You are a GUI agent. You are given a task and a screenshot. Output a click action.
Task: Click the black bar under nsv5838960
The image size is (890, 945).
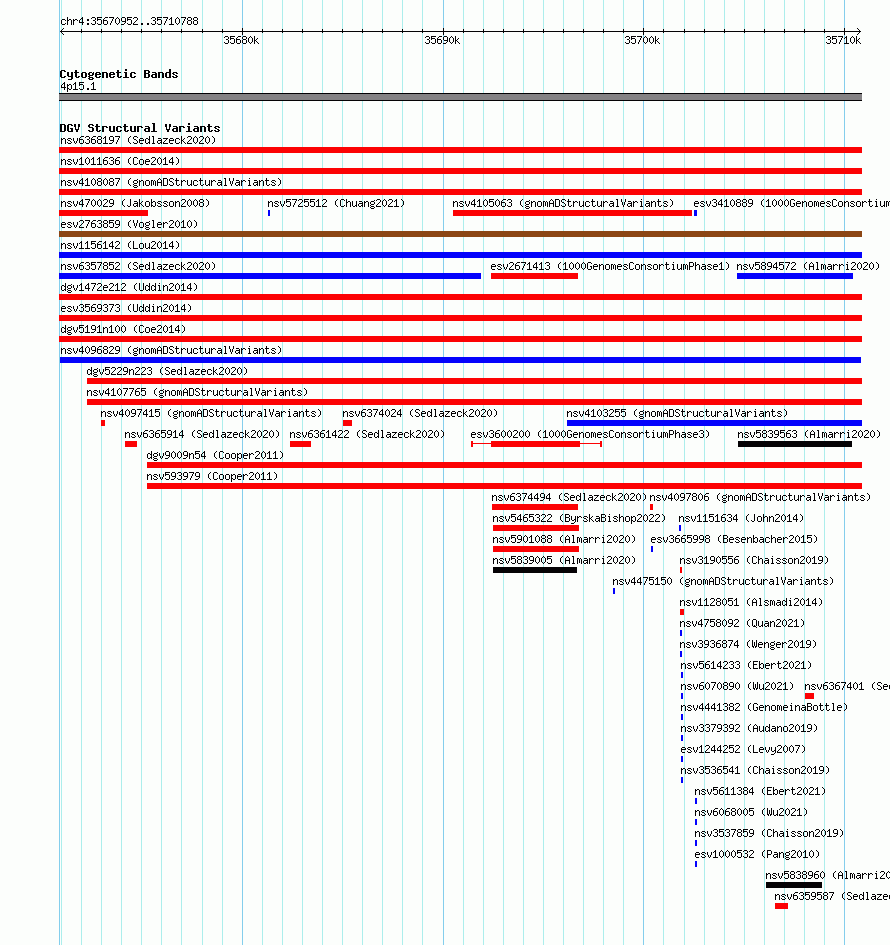[794, 885]
